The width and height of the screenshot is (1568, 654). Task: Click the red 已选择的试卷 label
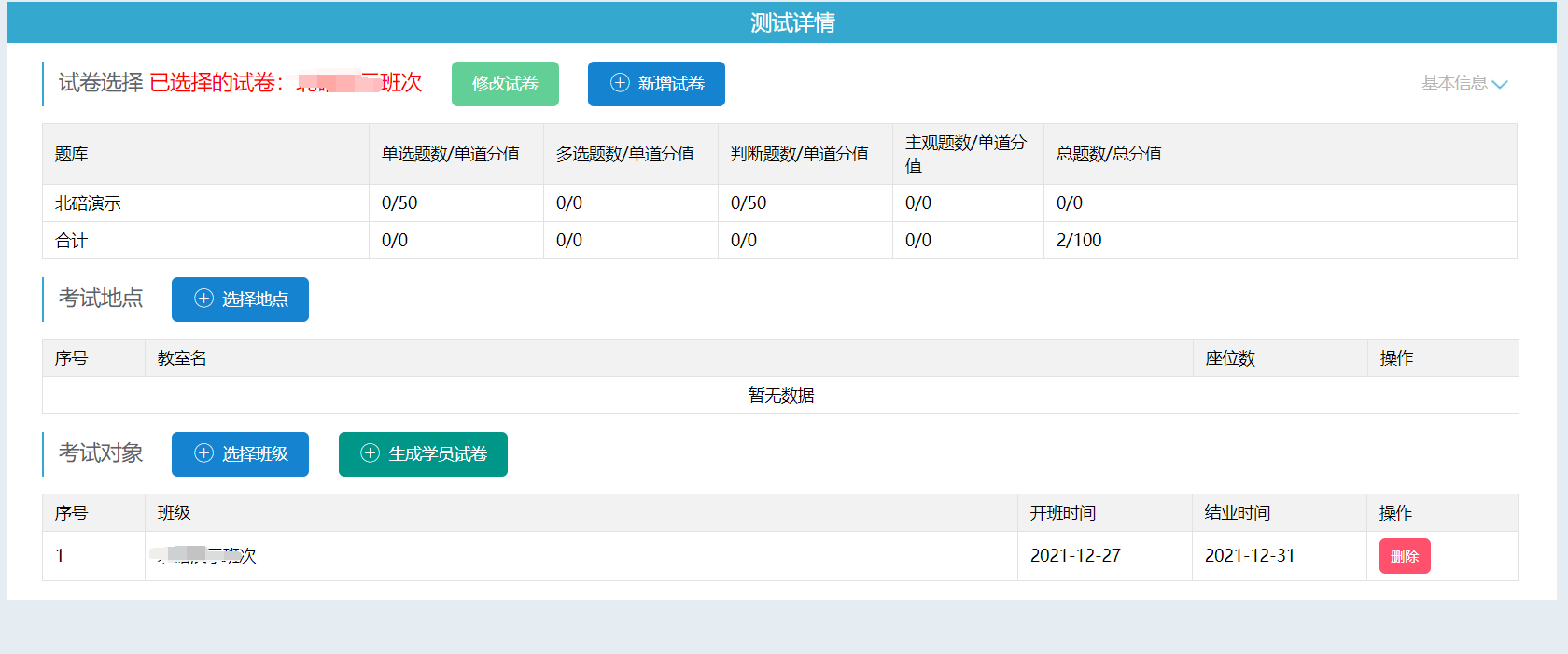coord(217,83)
